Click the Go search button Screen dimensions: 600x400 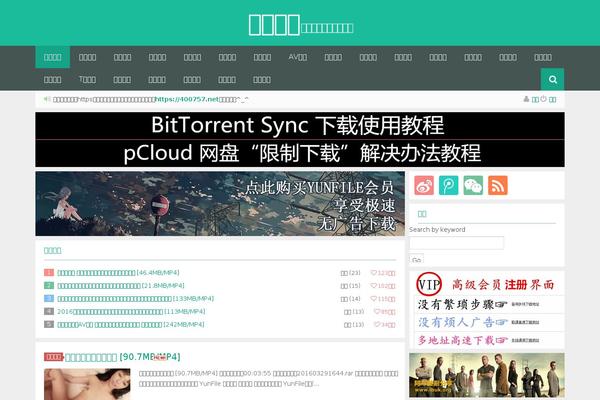416,259
